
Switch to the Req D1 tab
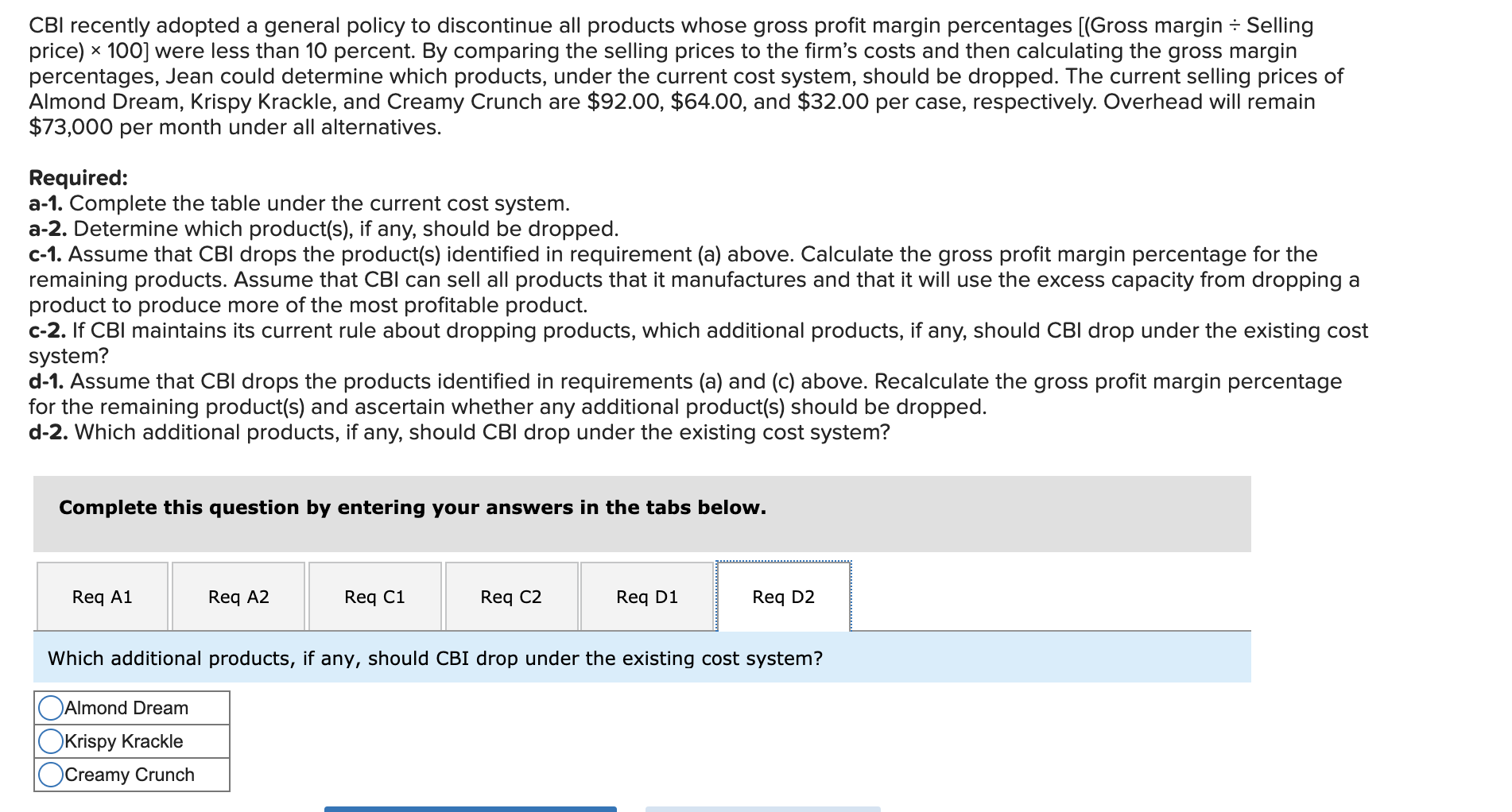[x=647, y=596]
